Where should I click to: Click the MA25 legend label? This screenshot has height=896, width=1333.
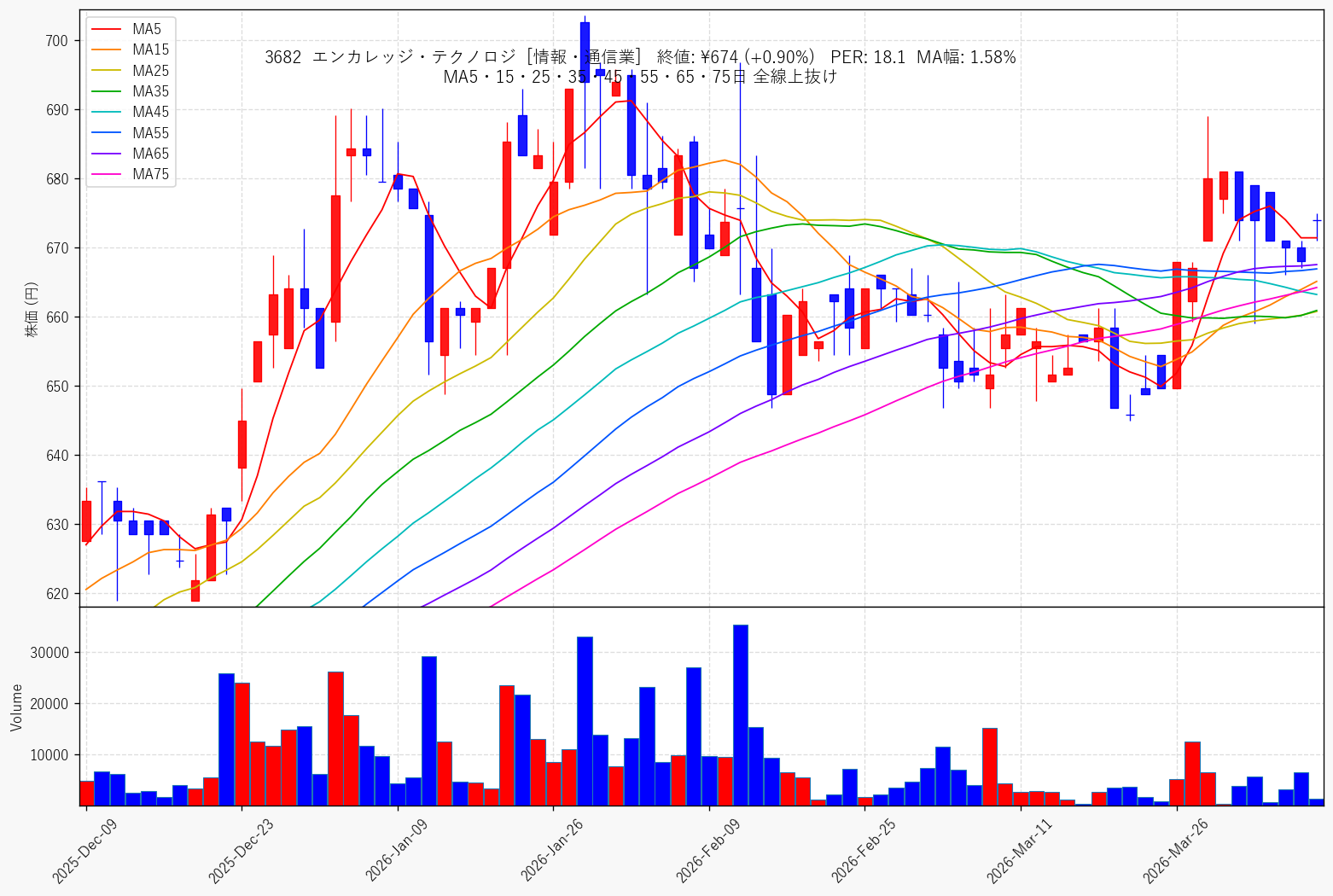(x=150, y=71)
